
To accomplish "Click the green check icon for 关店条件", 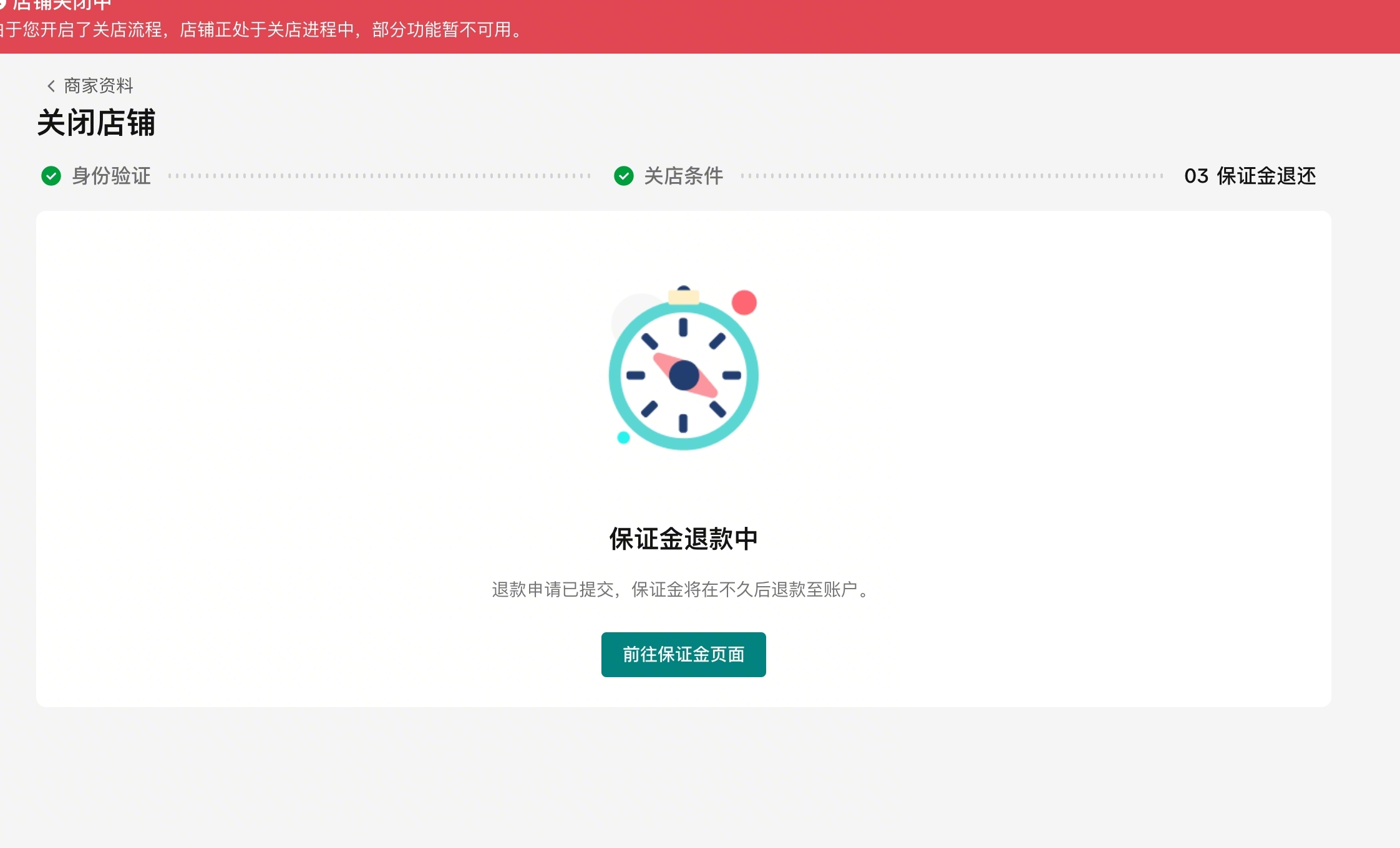I will pyautogui.click(x=624, y=176).
